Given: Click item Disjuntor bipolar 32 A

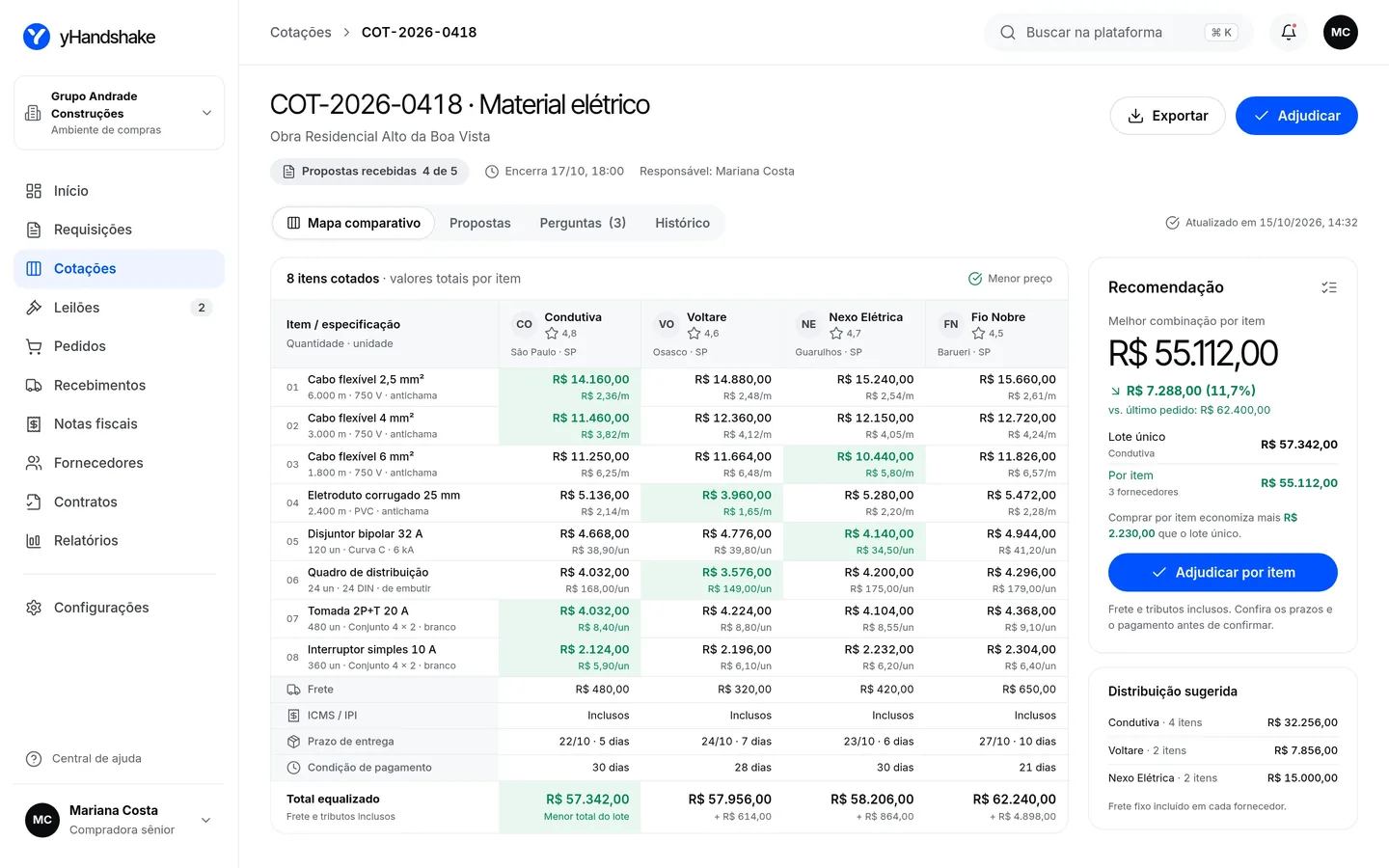Looking at the screenshot, I should tap(365, 534).
